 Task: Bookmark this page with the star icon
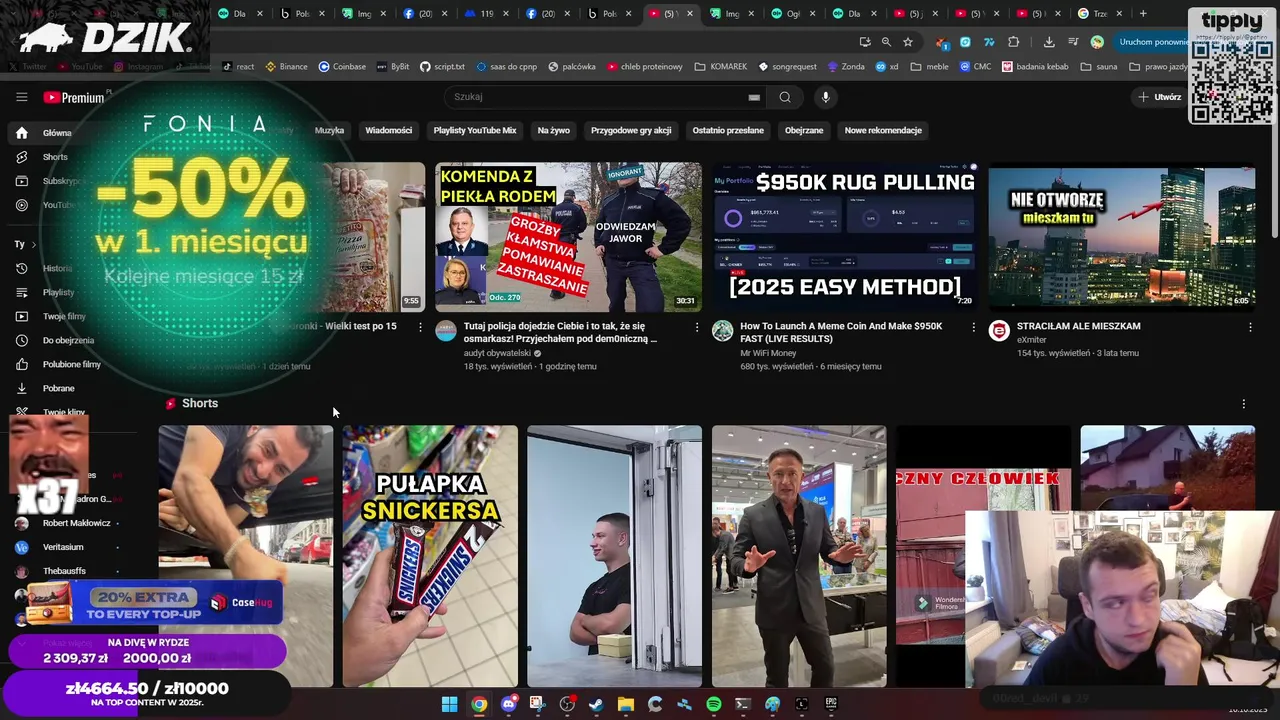click(x=908, y=42)
